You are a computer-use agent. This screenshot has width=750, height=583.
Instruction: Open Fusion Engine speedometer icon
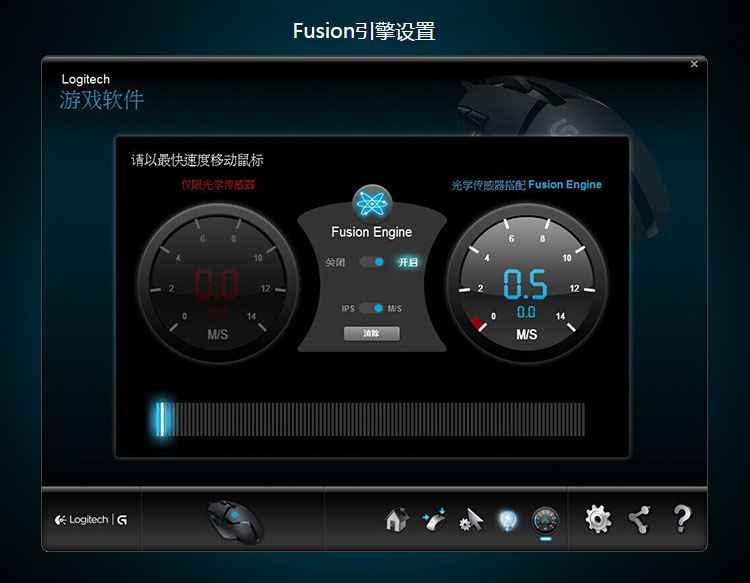(545, 520)
